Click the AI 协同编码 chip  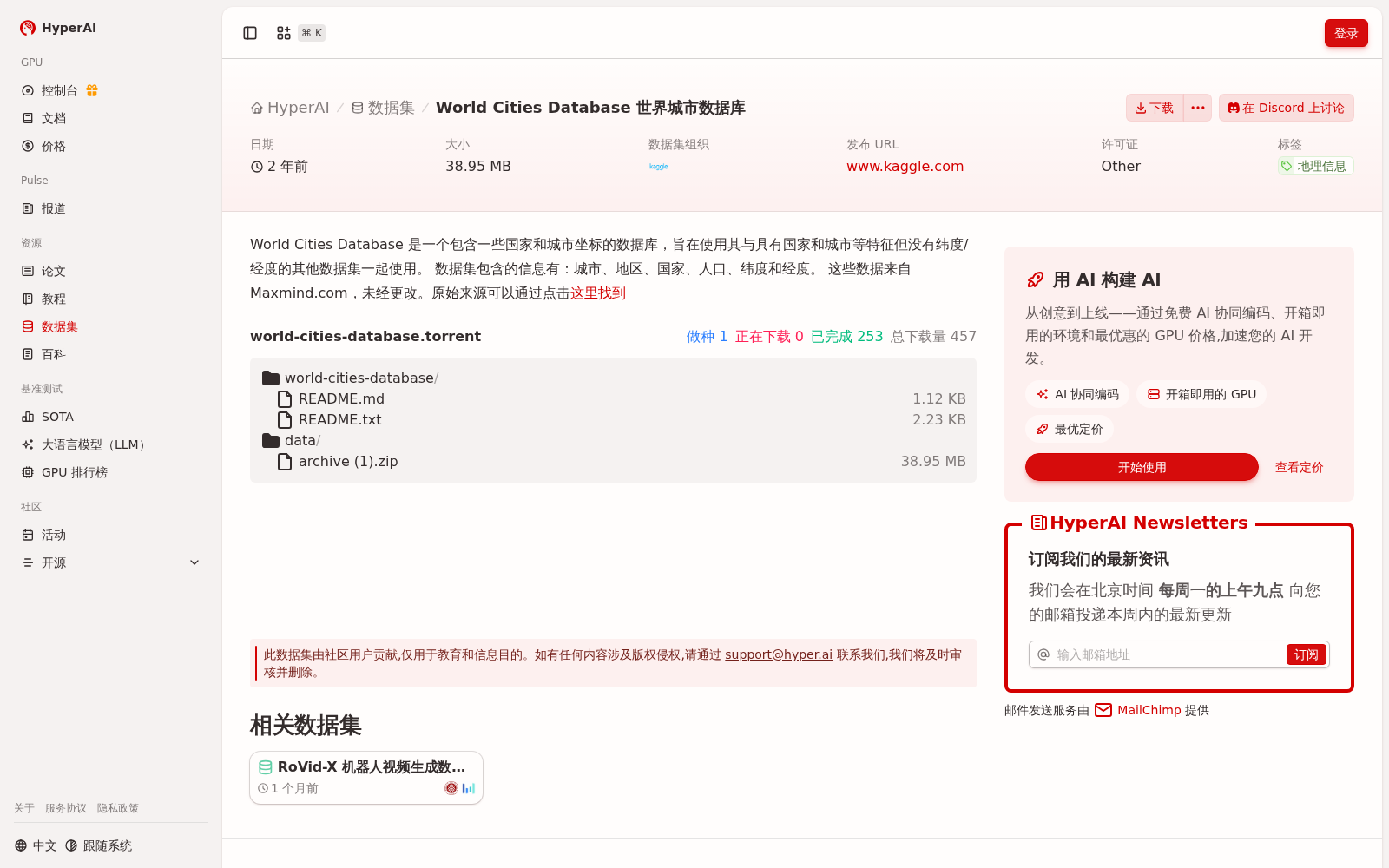click(1077, 394)
